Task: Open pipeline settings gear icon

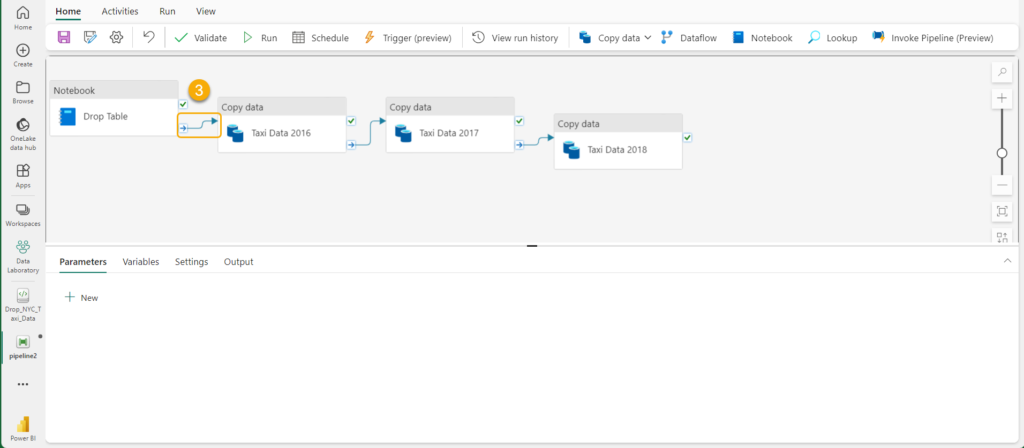Action: click(x=116, y=37)
